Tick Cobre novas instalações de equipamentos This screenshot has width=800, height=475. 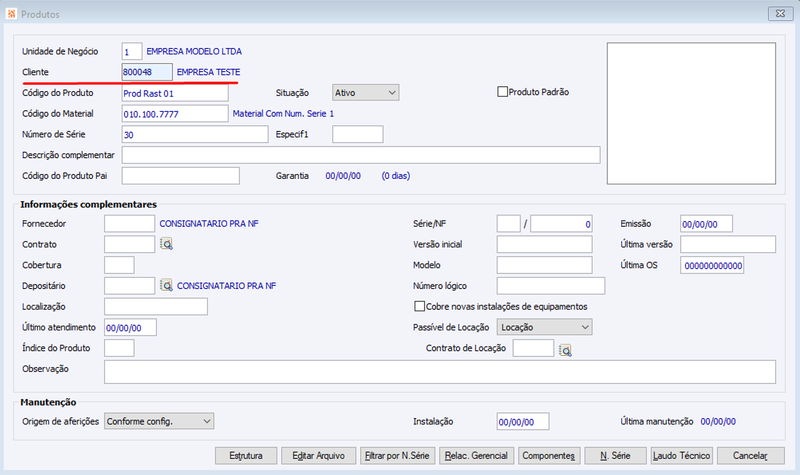(x=419, y=306)
